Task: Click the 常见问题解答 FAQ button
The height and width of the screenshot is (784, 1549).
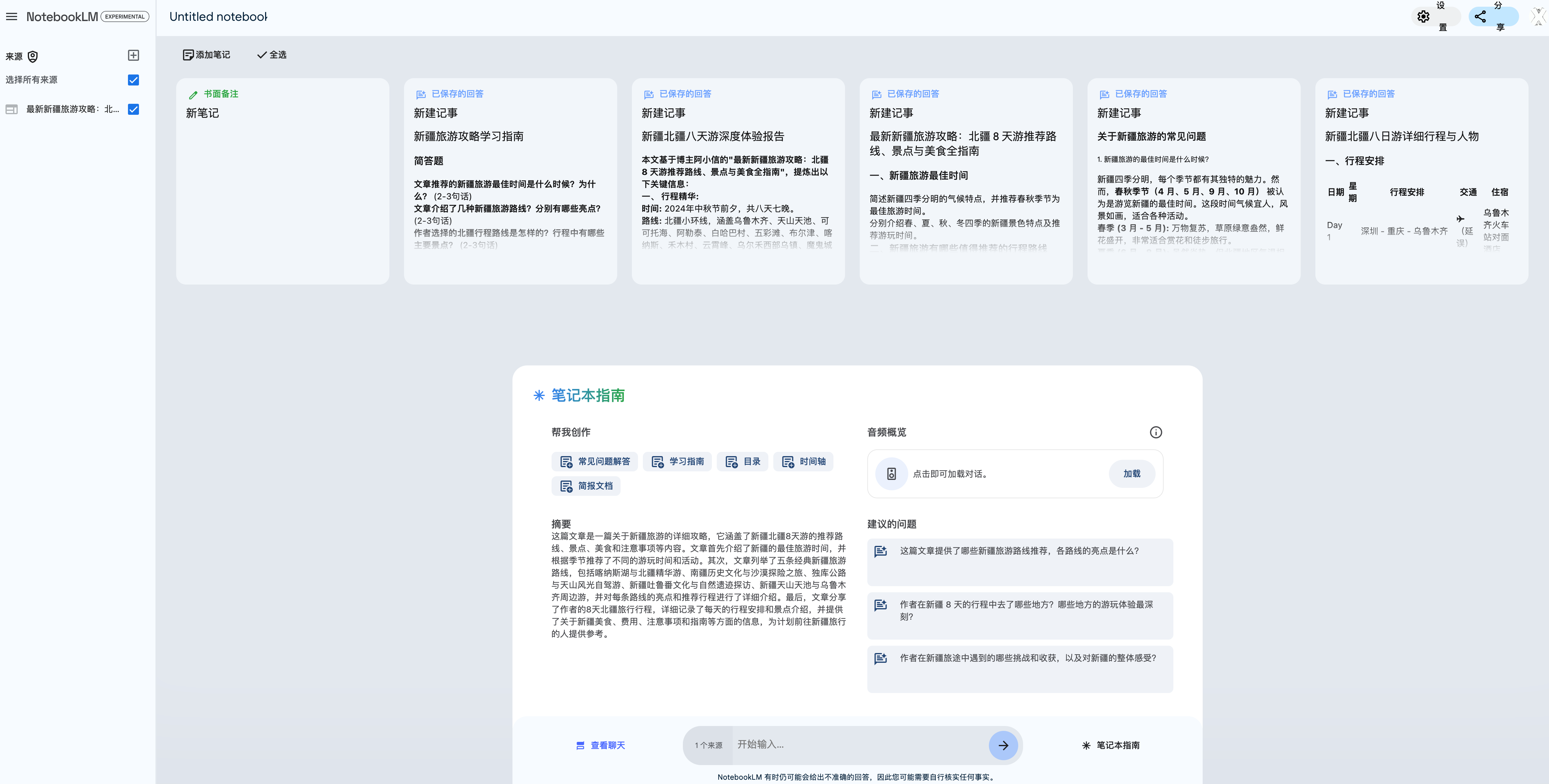Action: [x=595, y=462]
